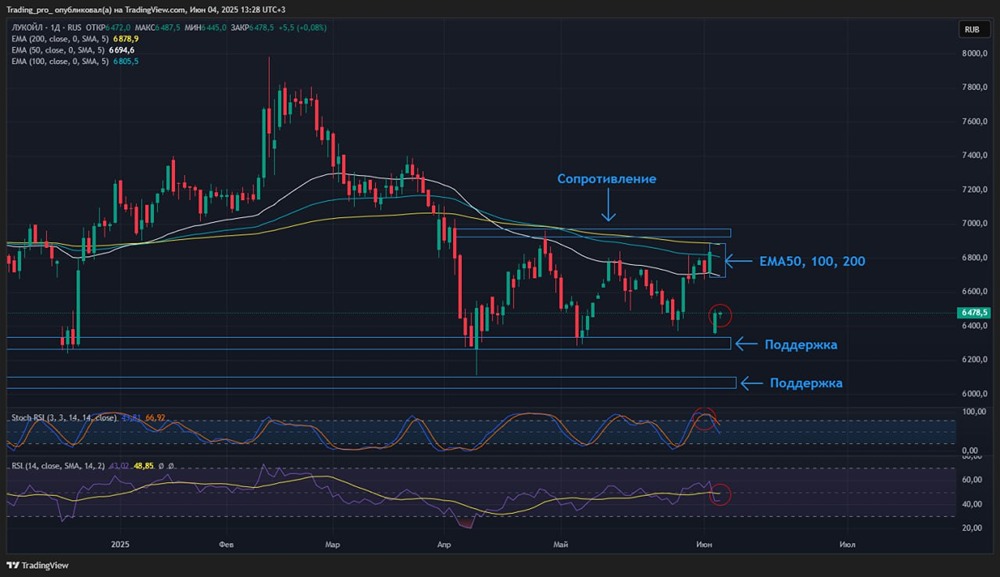
Task: Click the ЗАКР 6478,5 close value in header
Action: click(x=253, y=28)
